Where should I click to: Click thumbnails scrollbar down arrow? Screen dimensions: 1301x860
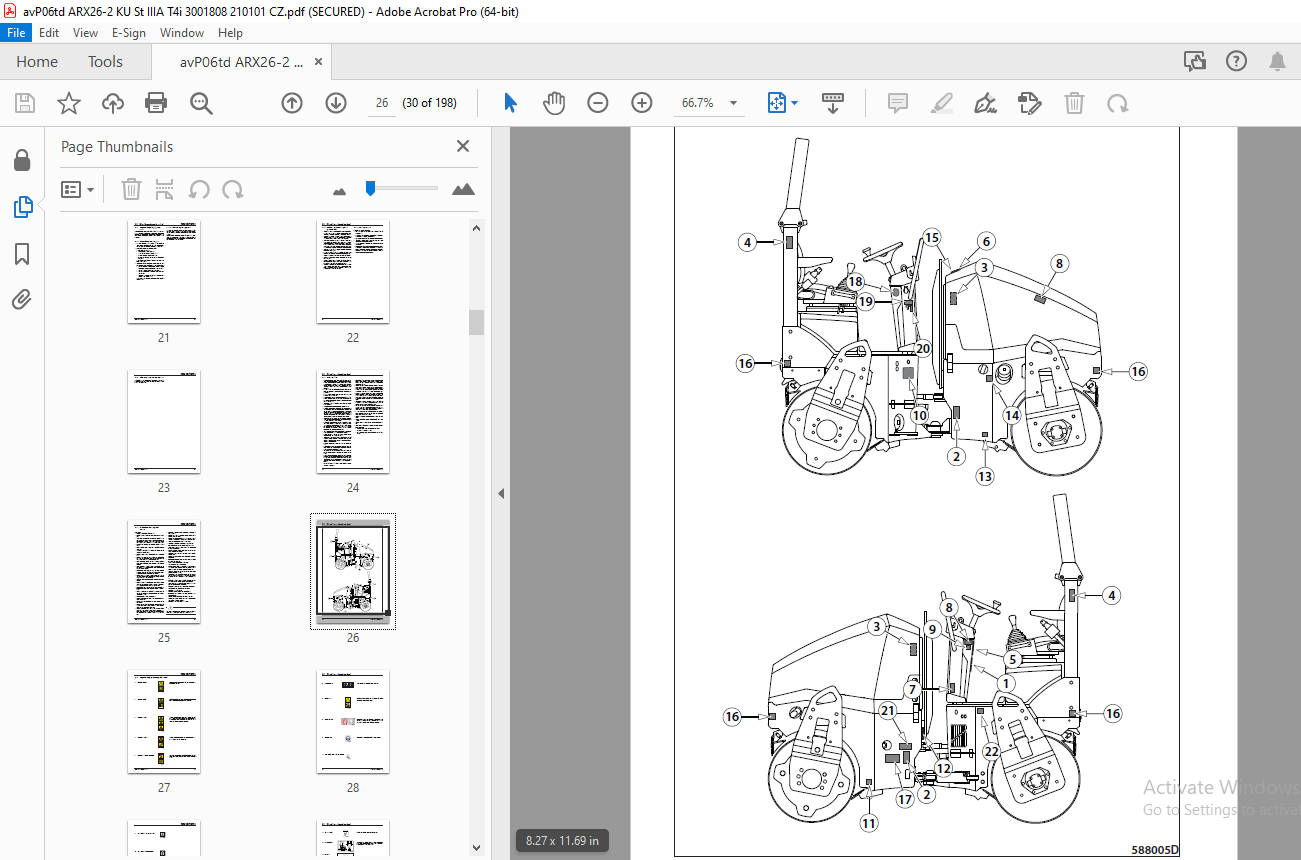coord(477,848)
